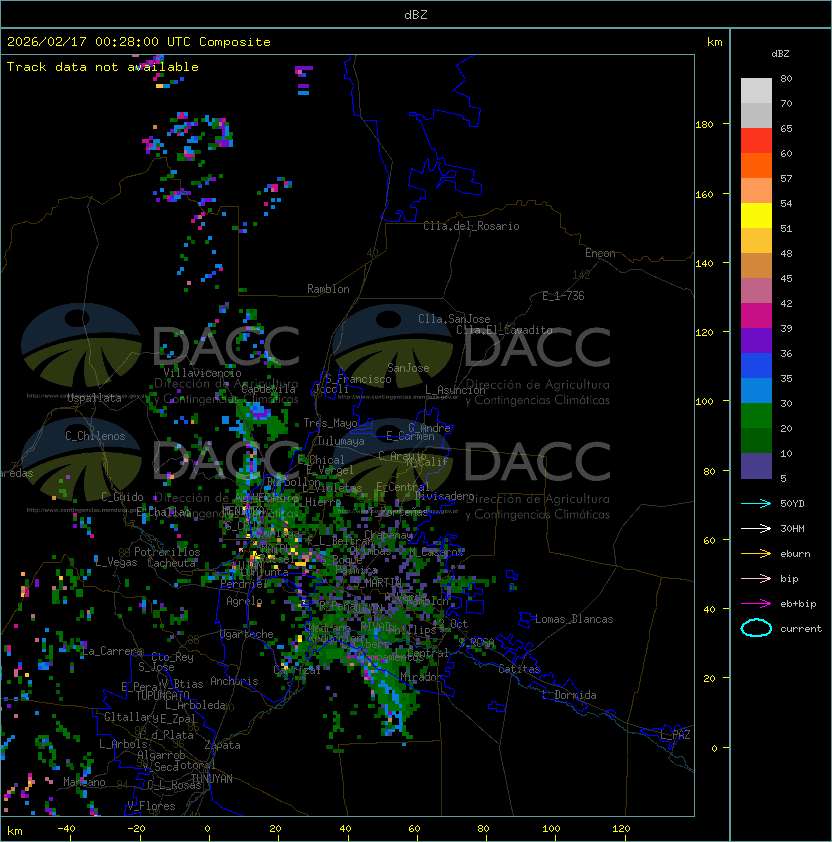Click the 'S_Francisco' map label

[x=358, y=379]
